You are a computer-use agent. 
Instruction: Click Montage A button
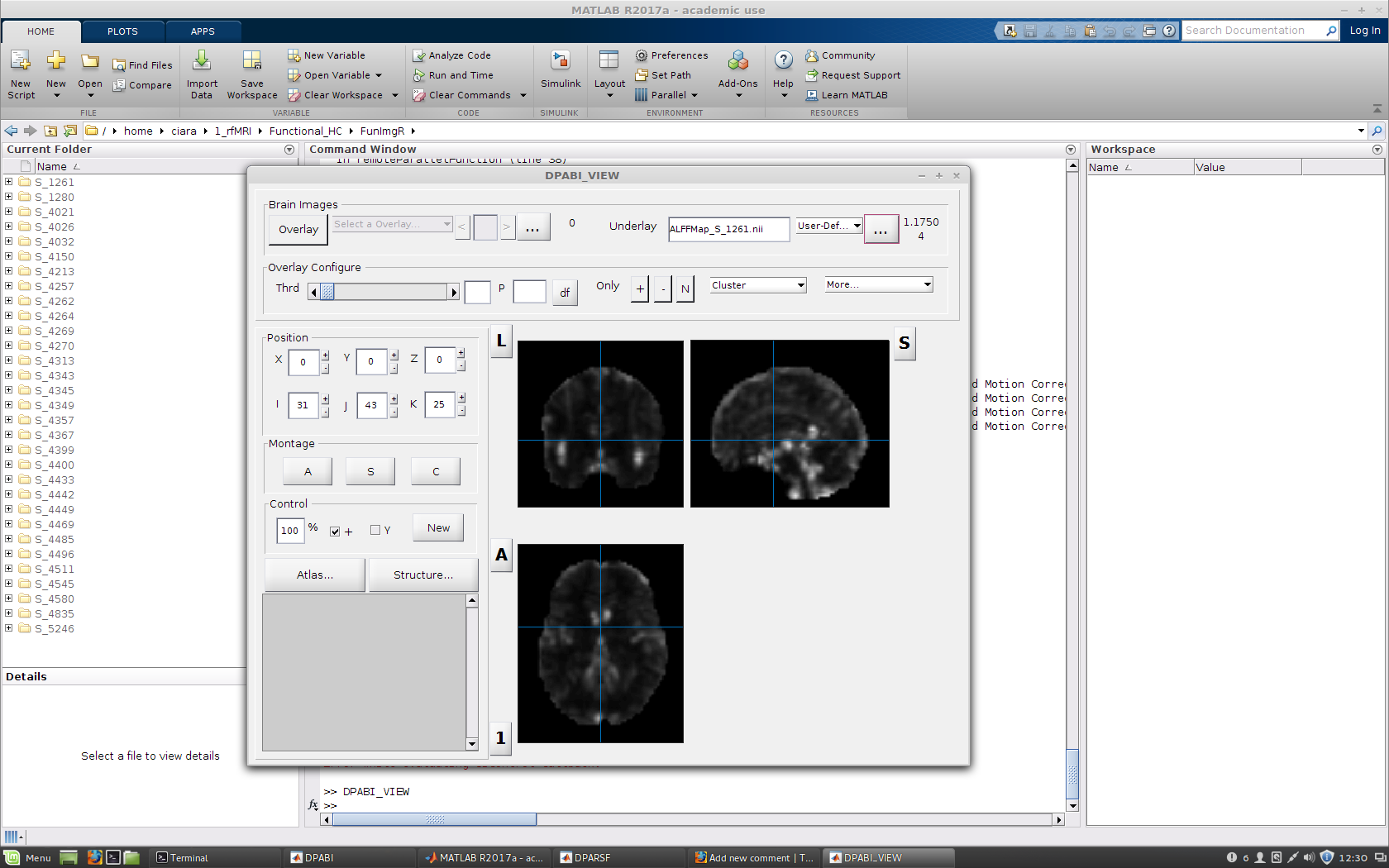(308, 472)
